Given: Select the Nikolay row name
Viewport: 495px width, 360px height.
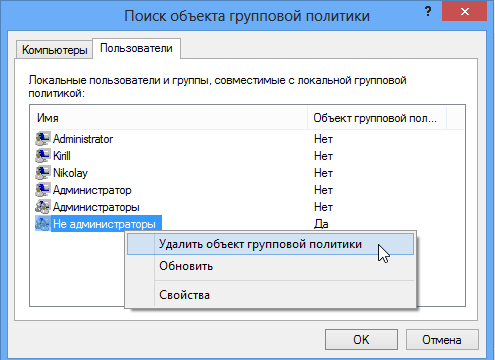Looking at the screenshot, I should click(x=70, y=173).
